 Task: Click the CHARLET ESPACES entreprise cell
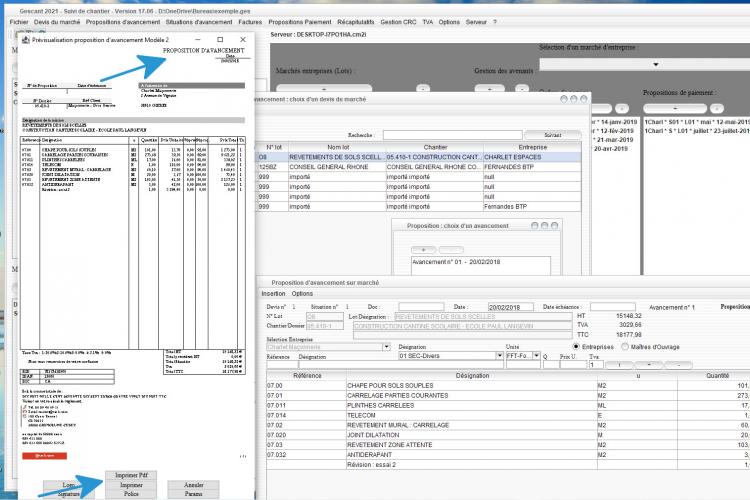(x=532, y=157)
